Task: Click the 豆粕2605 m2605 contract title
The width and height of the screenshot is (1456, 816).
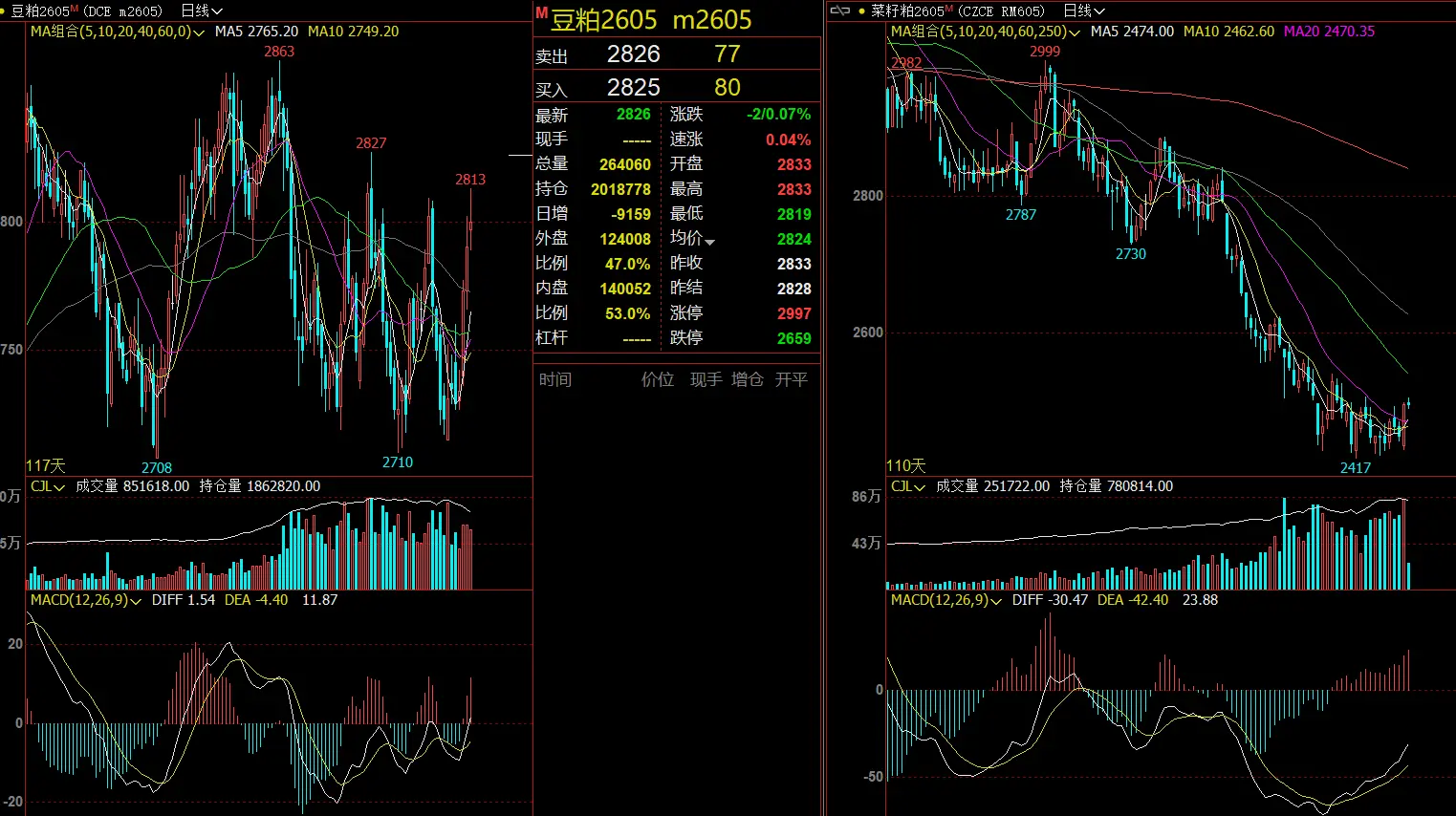Action: (x=651, y=20)
